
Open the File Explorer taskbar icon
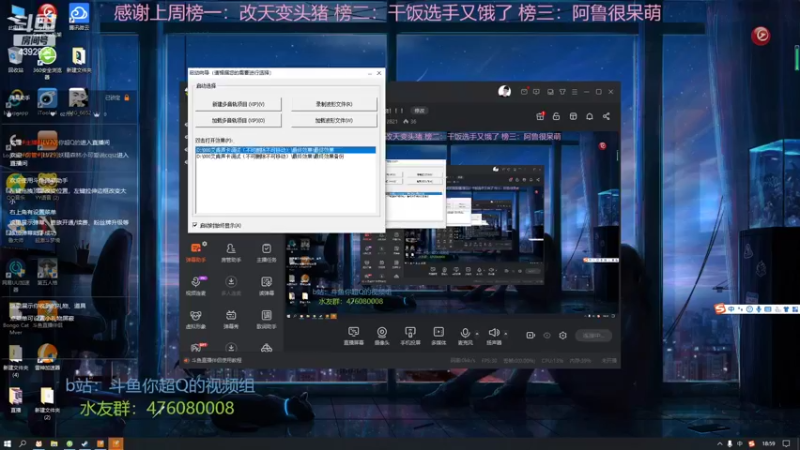coord(54,444)
